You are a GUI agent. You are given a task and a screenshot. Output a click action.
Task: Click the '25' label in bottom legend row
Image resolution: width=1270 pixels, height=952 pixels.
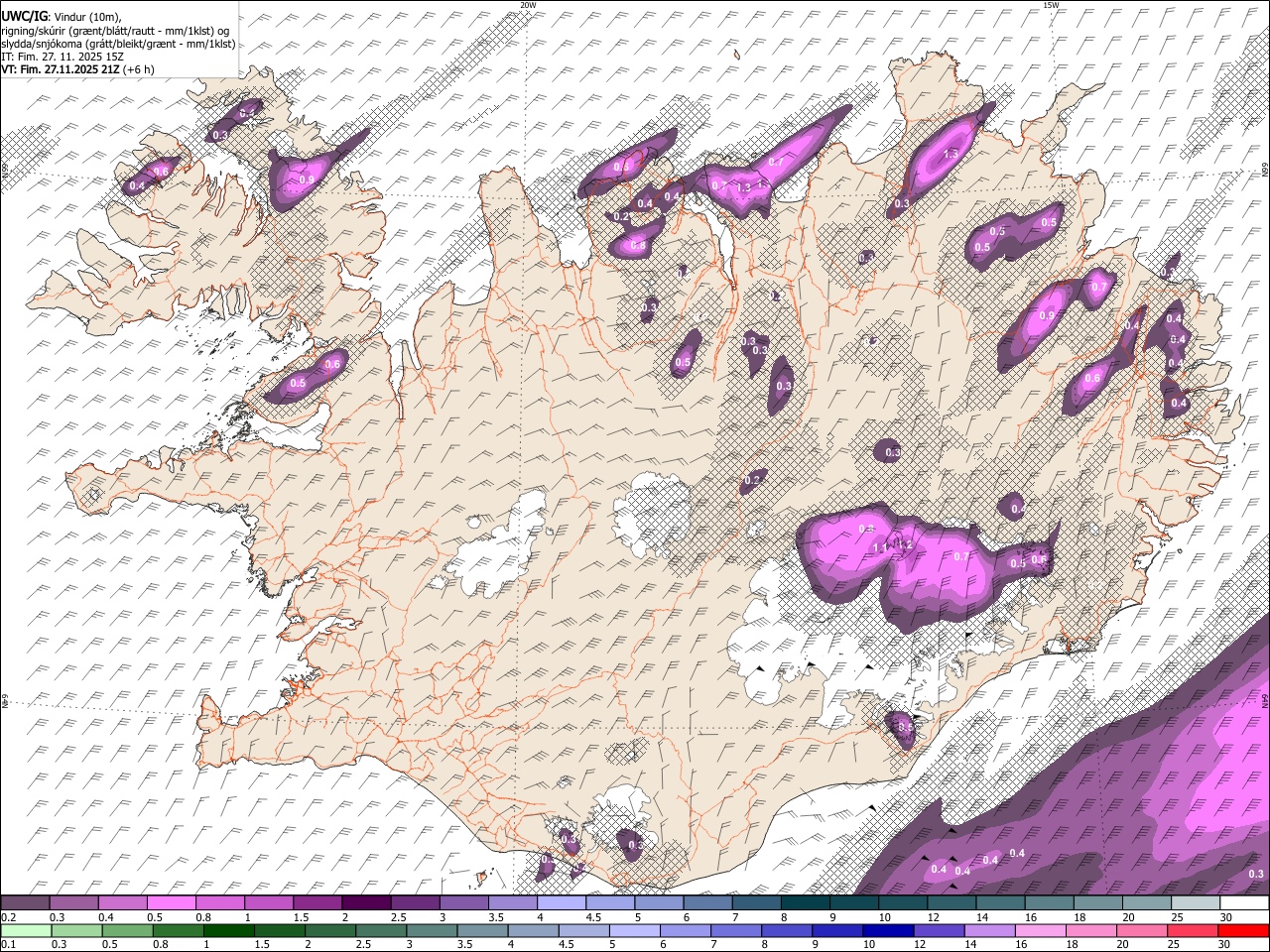click(1176, 944)
